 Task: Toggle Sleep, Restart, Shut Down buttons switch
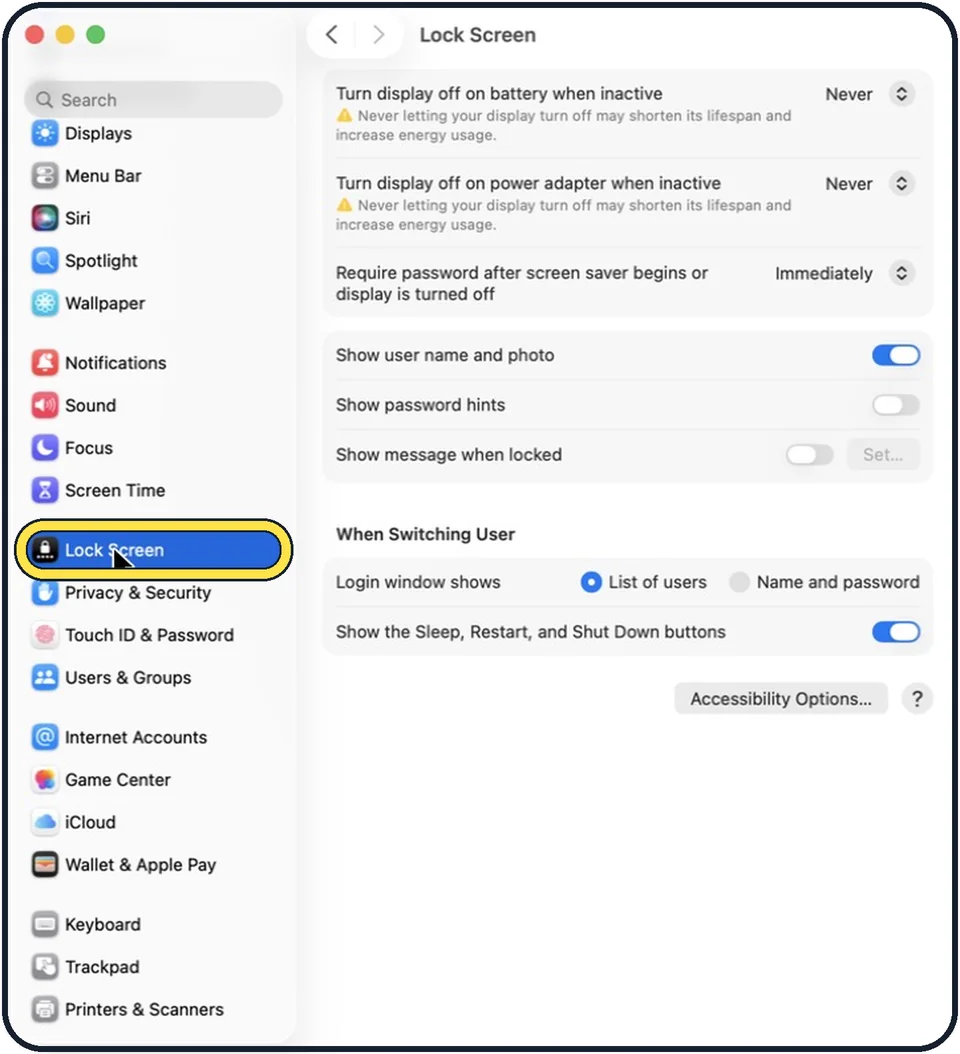click(x=895, y=632)
